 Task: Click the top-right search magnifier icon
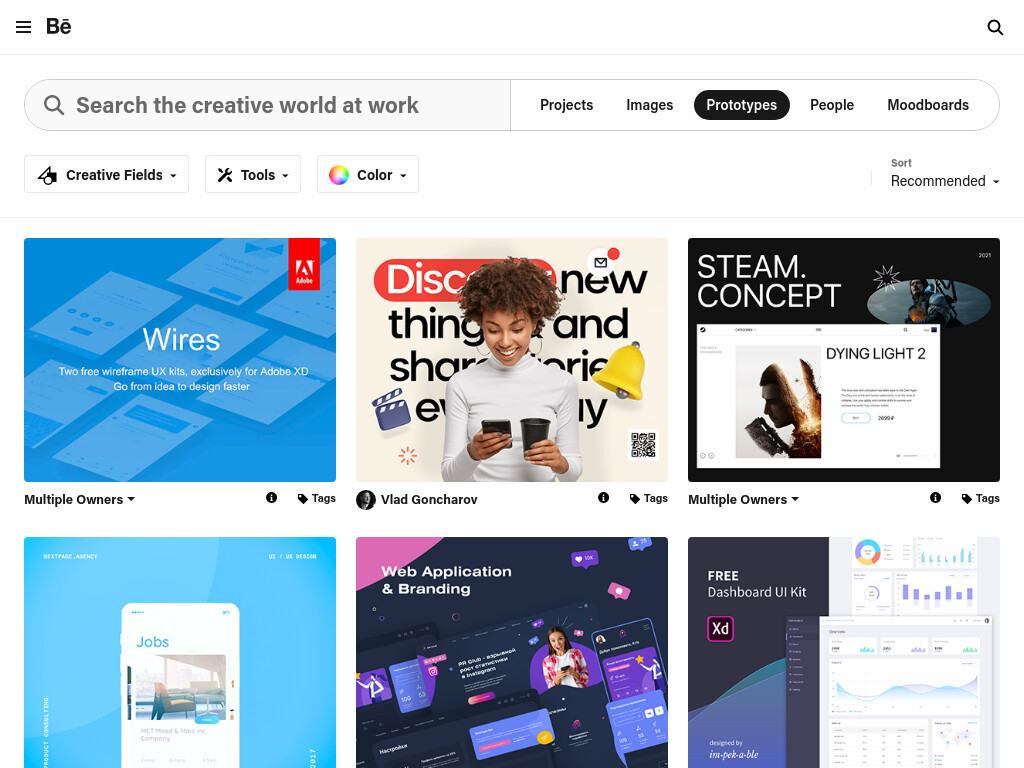995,27
